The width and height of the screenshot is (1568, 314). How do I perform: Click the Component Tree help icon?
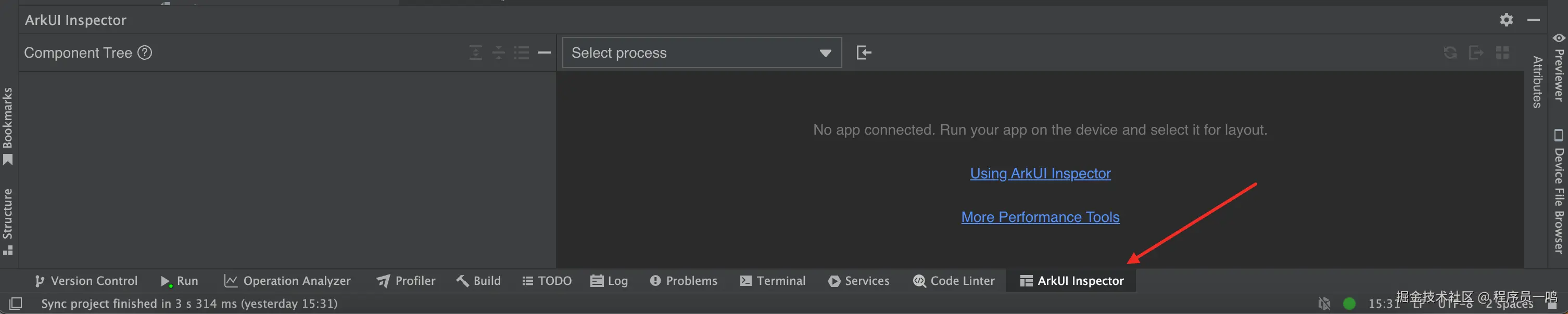coord(145,53)
